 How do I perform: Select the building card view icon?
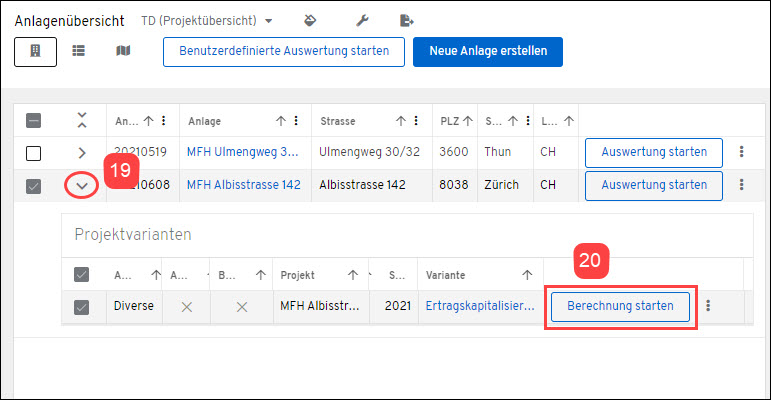point(35,51)
